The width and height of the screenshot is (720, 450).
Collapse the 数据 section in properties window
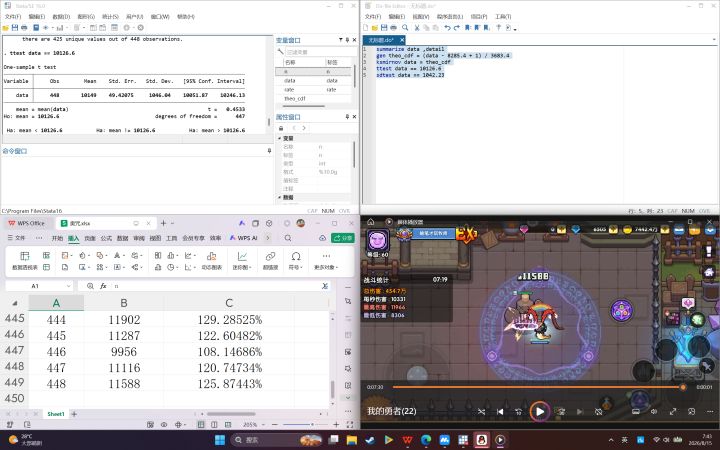280,197
